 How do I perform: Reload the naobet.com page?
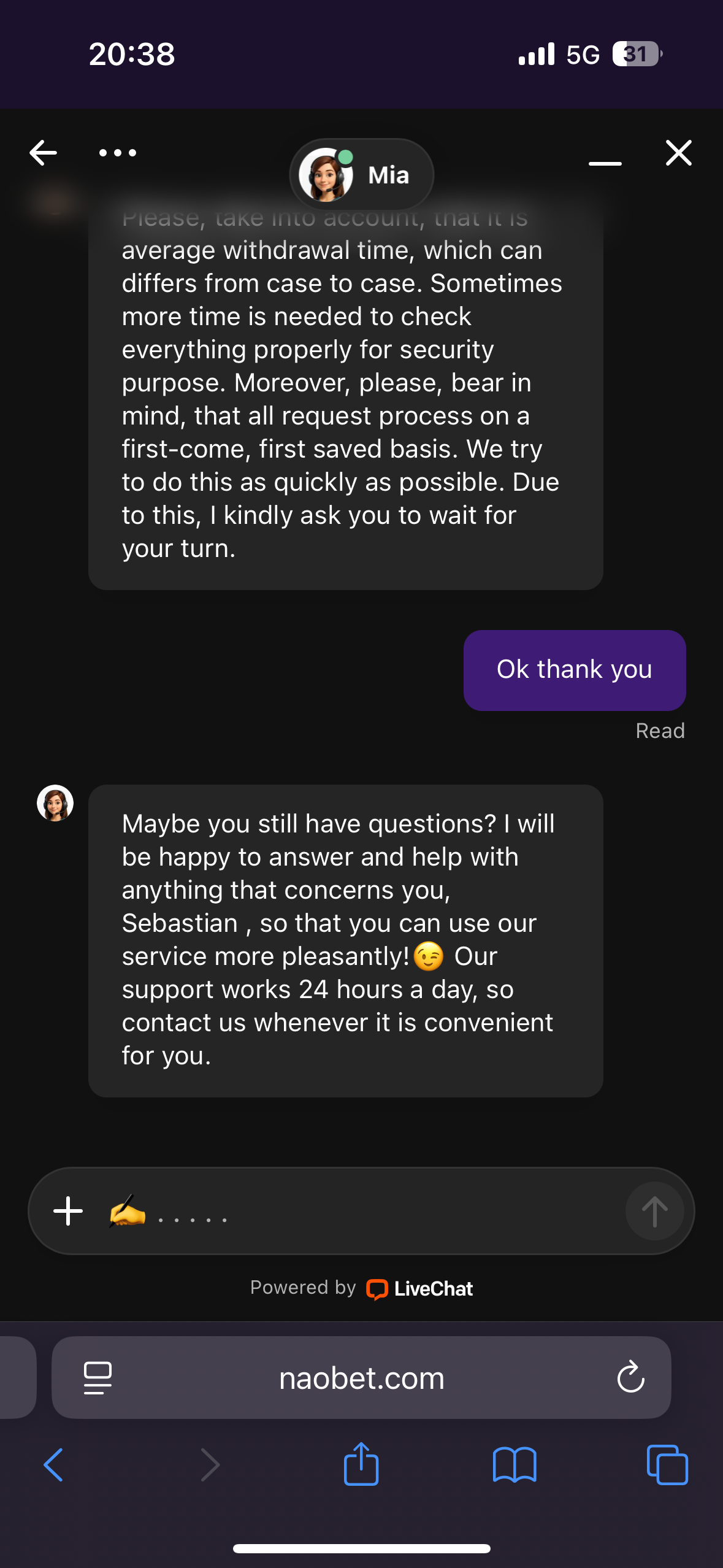click(x=630, y=1378)
